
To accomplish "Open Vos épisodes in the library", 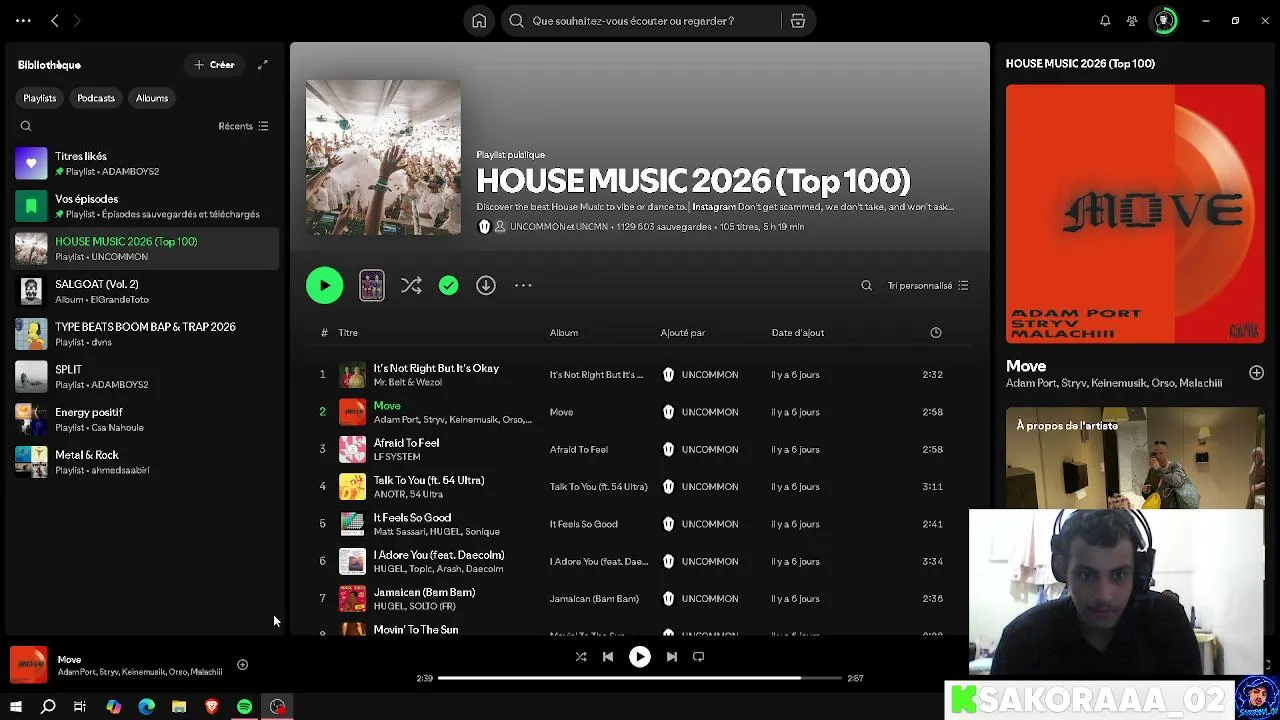I will [x=145, y=206].
